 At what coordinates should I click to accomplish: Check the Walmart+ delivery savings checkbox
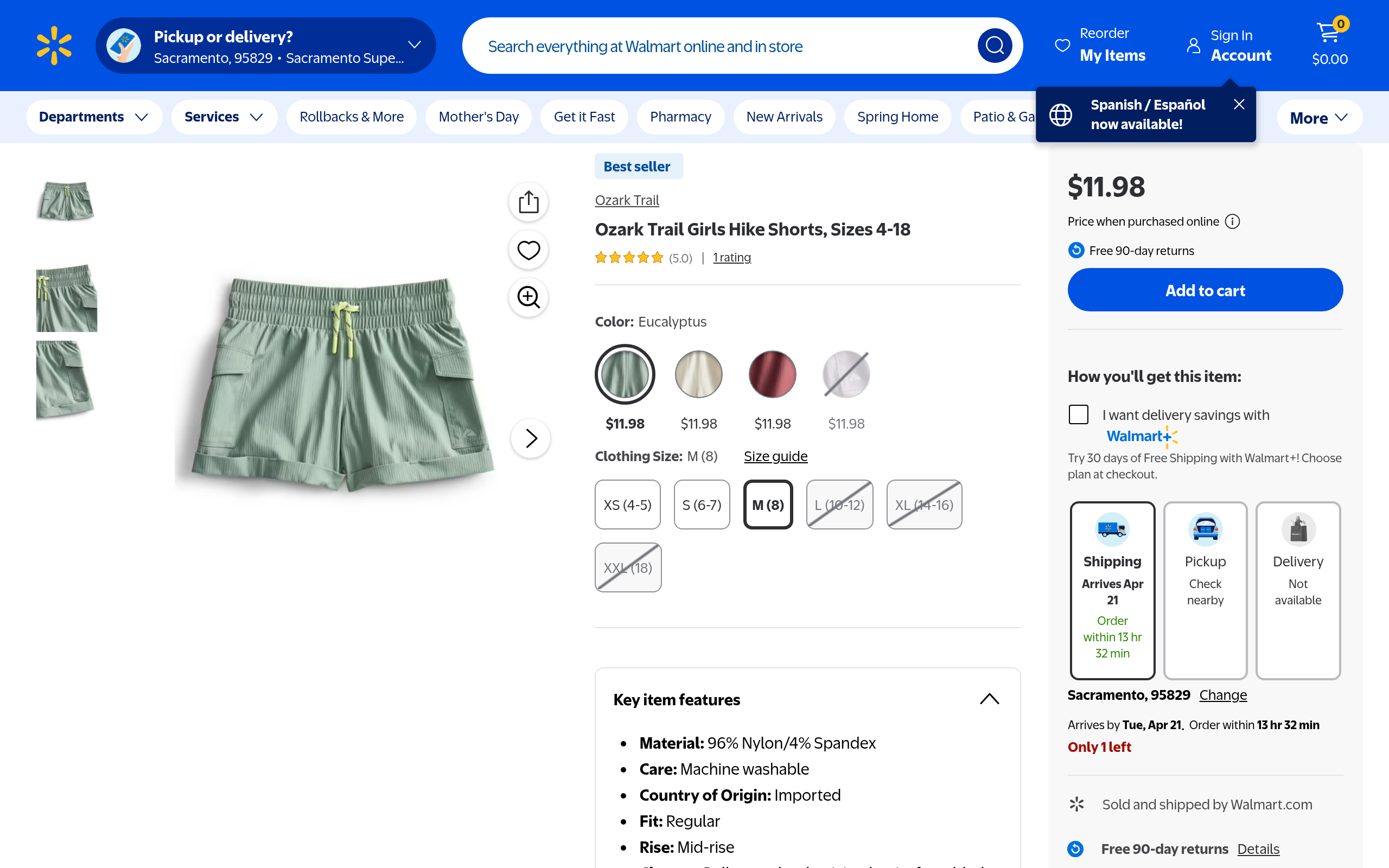[x=1079, y=414]
